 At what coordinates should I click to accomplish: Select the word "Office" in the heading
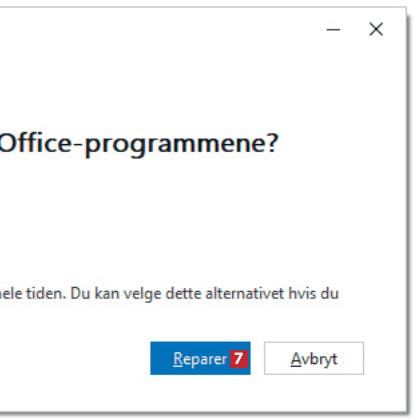pos(35,143)
